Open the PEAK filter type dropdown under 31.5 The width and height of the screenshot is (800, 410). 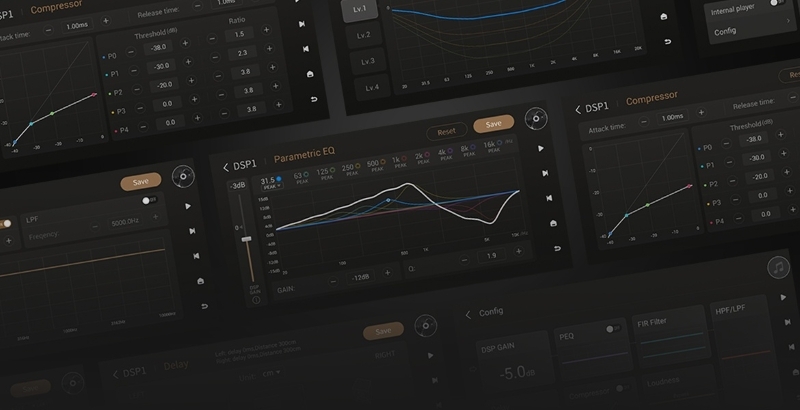(272, 187)
